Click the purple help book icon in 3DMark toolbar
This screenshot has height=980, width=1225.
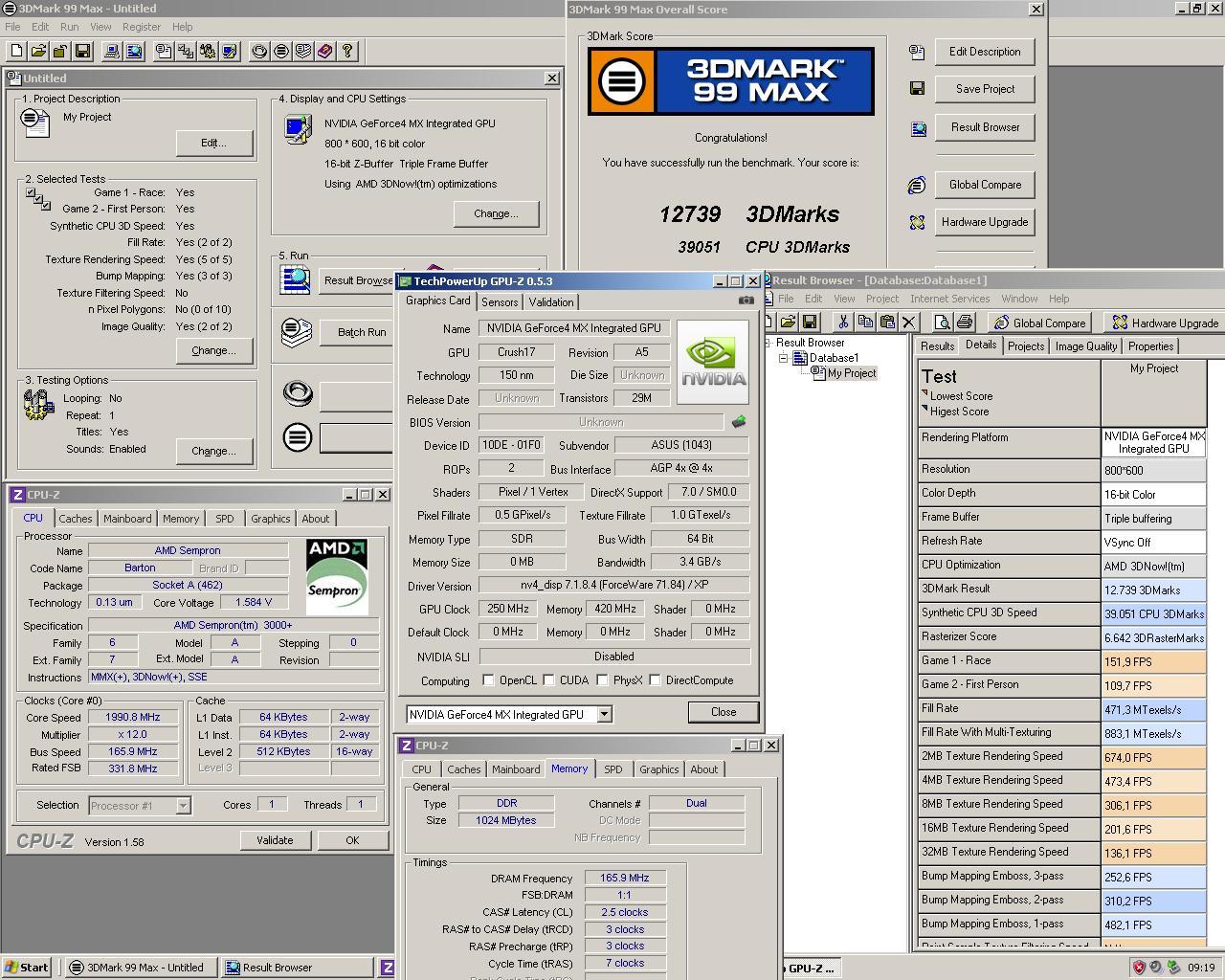(x=325, y=51)
